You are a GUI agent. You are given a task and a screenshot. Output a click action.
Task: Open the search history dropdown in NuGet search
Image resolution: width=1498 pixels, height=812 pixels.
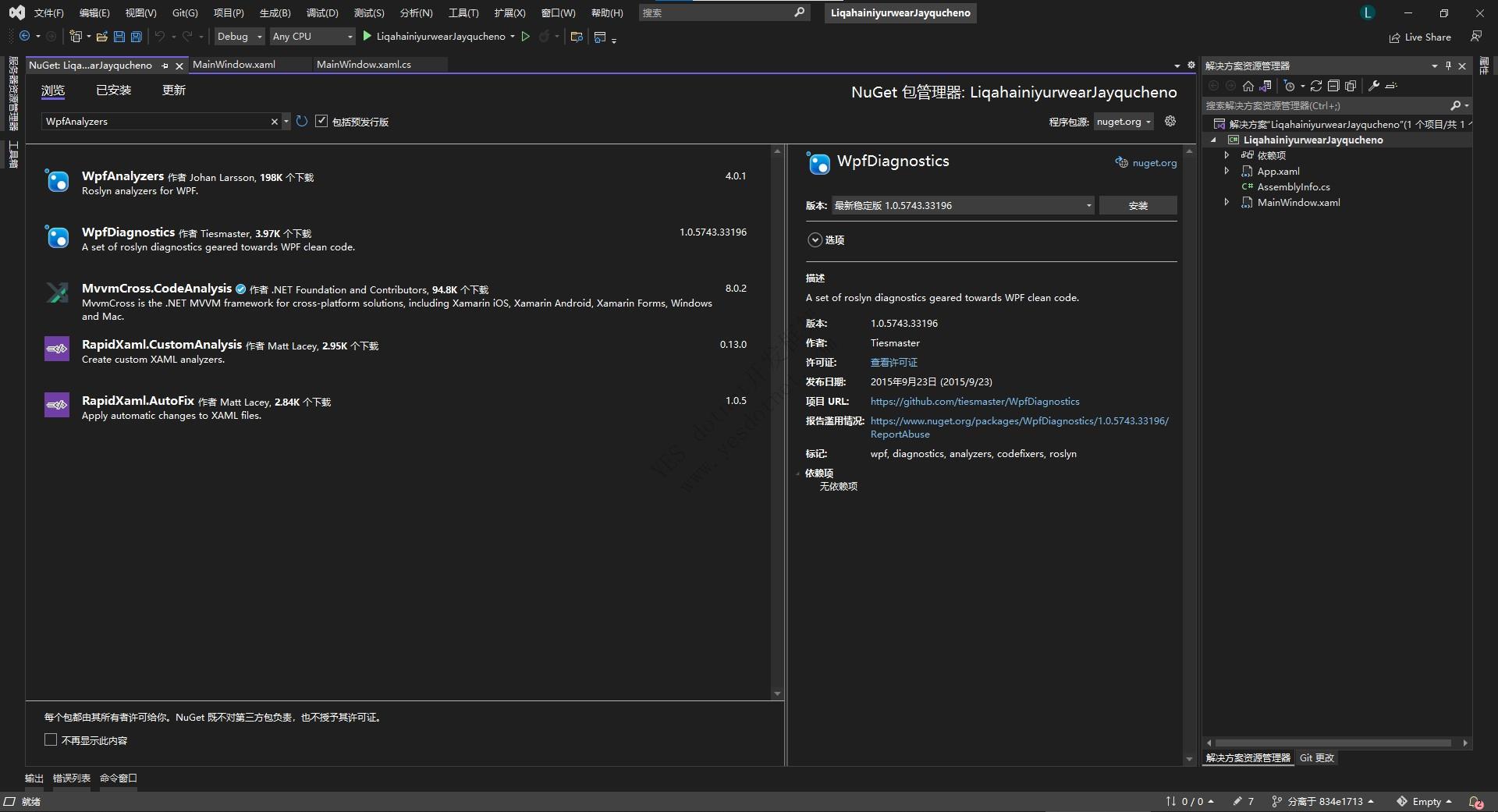point(286,122)
